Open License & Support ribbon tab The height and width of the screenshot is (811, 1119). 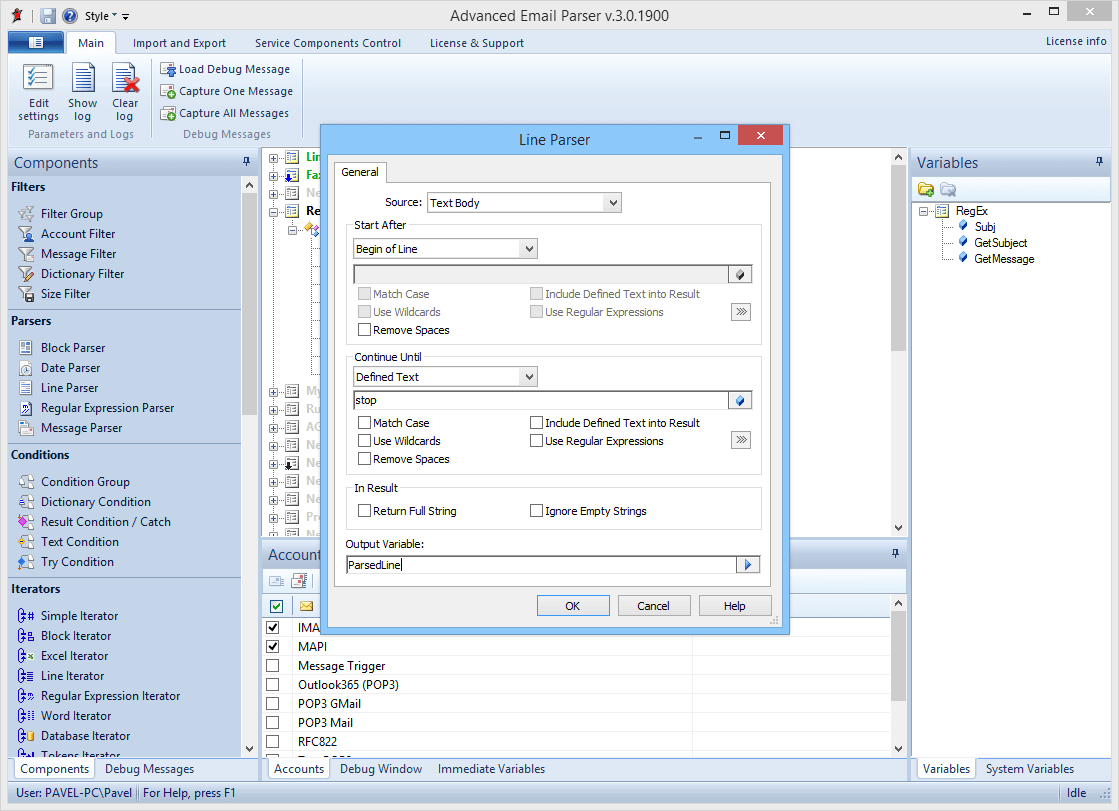[x=477, y=43]
